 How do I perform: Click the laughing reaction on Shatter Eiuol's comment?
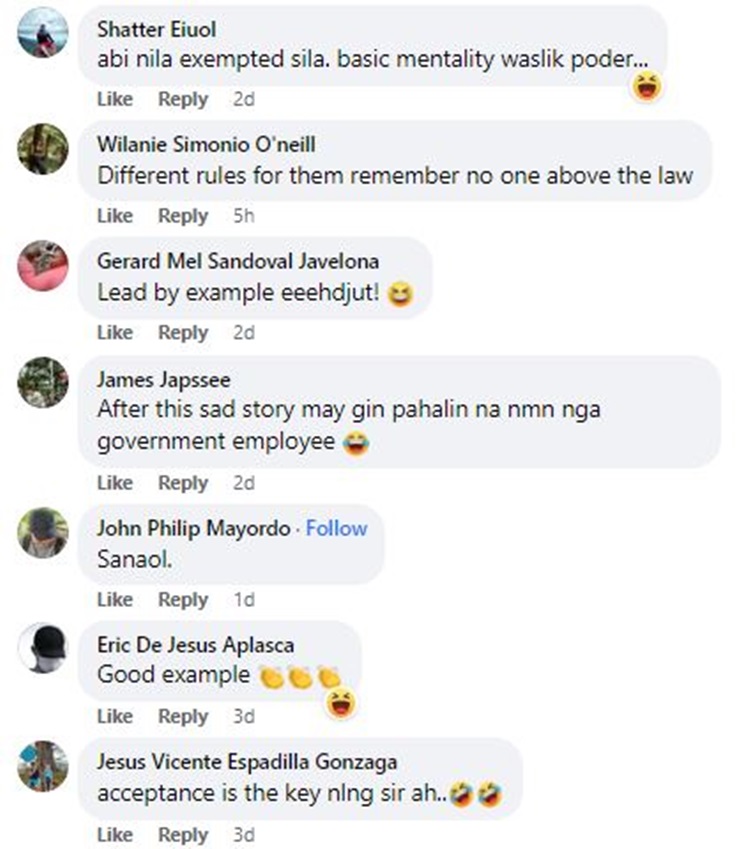pos(647,87)
